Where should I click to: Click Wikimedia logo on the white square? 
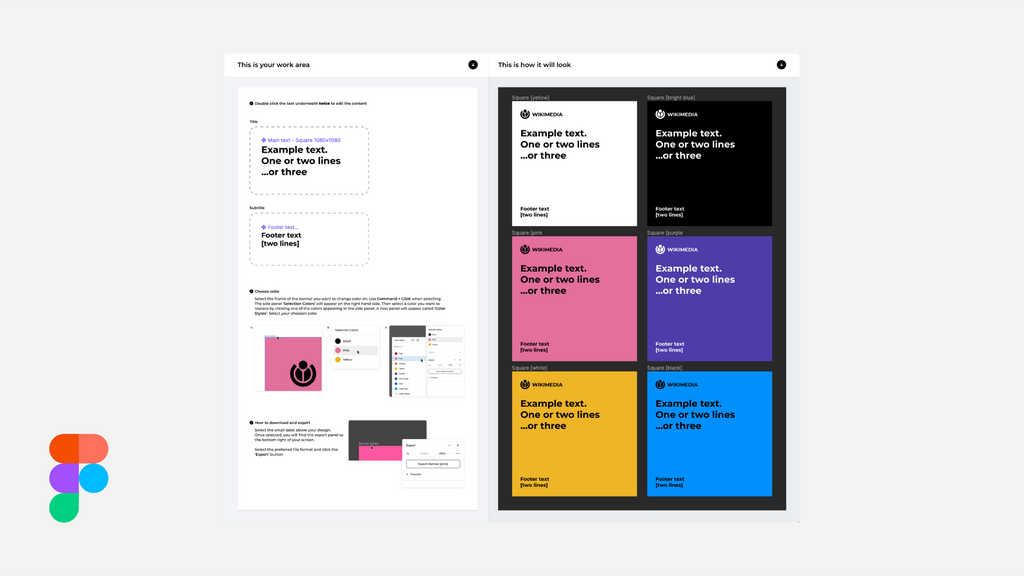click(541, 114)
